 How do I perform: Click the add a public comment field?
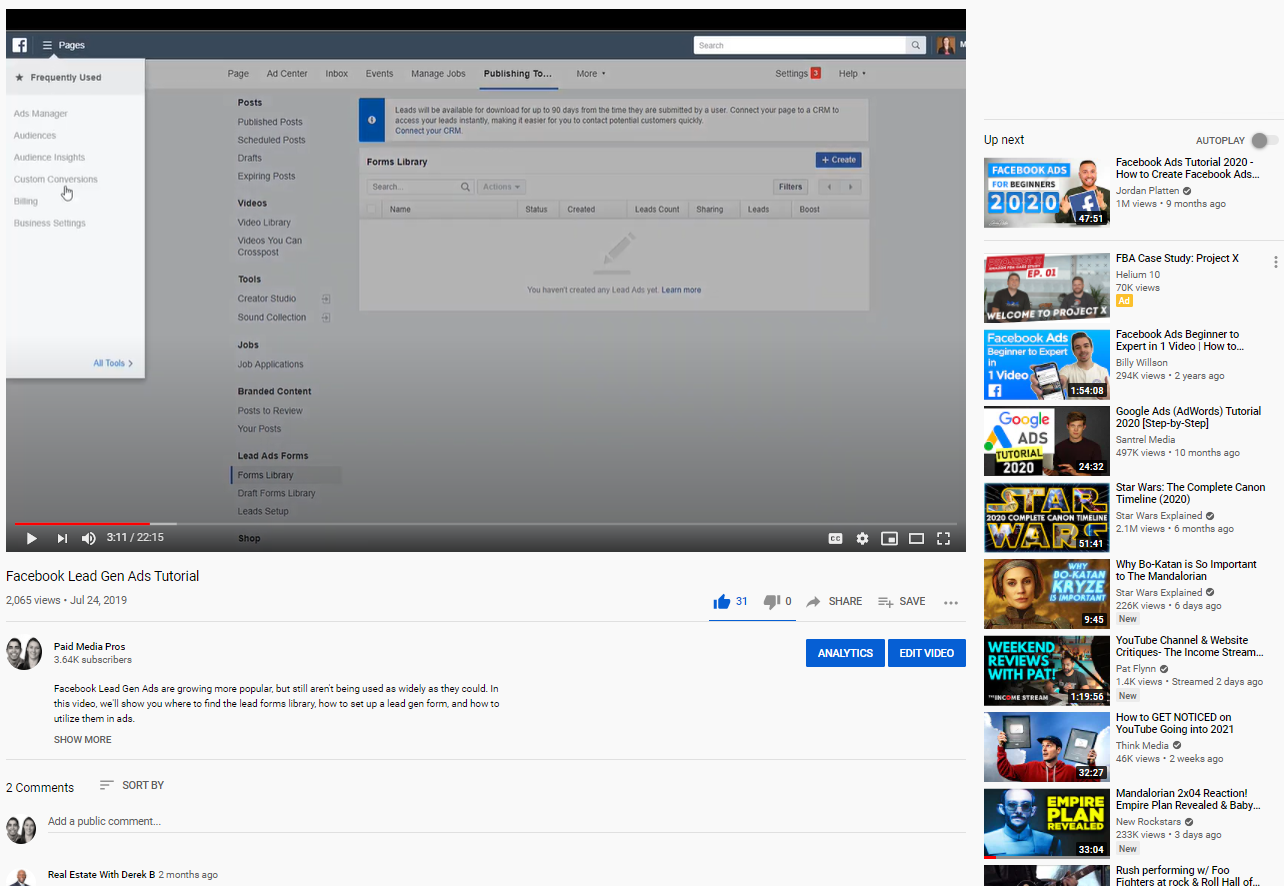506,821
